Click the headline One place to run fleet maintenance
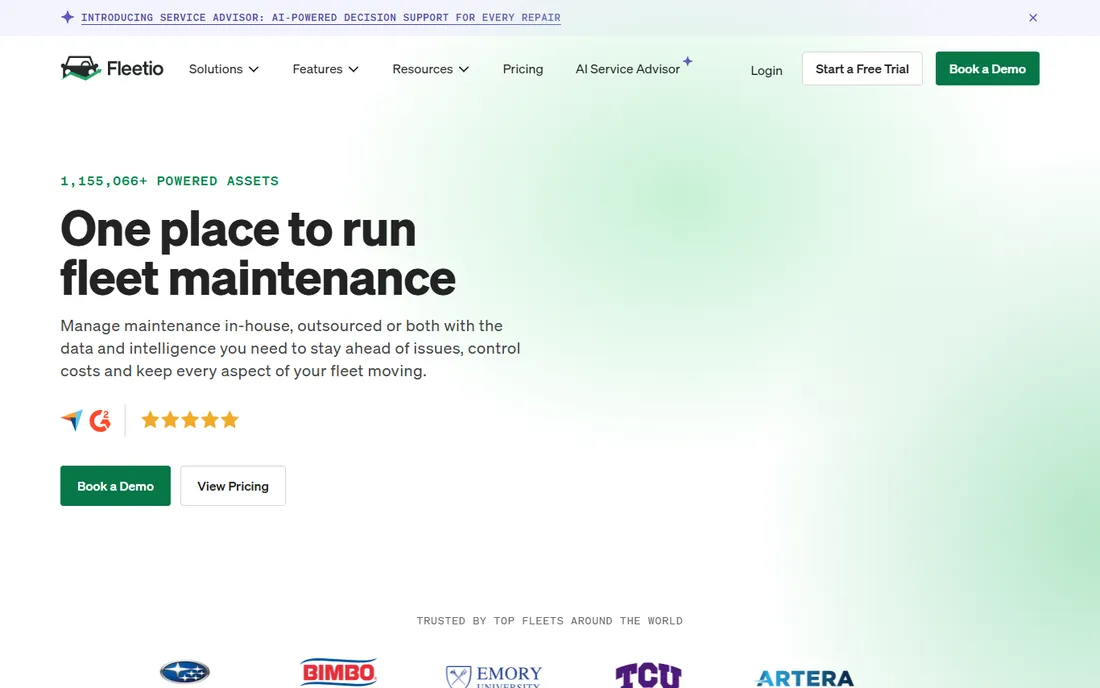 (x=257, y=253)
